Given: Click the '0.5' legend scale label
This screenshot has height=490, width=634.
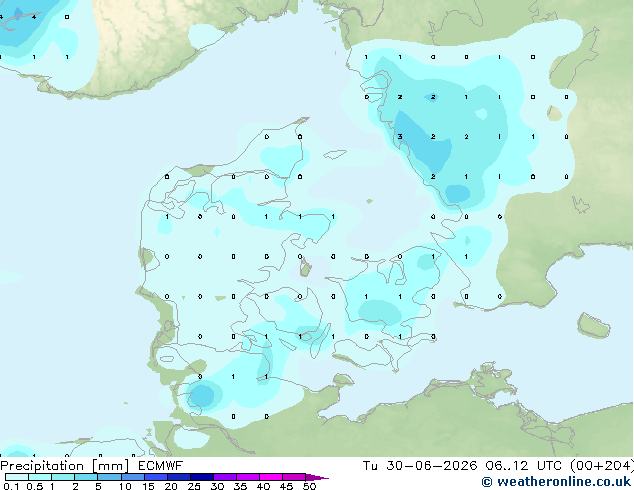Looking at the screenshot, I should click(35, 486).
